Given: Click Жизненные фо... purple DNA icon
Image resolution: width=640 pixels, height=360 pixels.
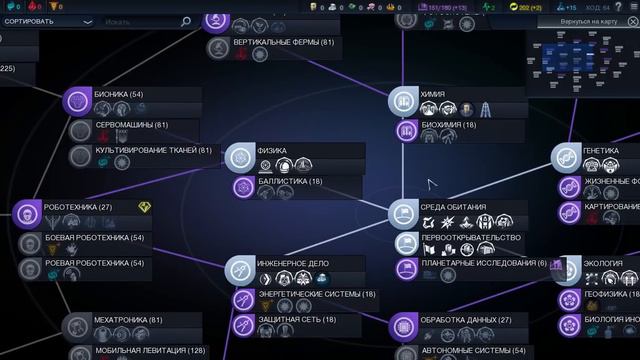Looking at the screenshot, I should click(569, 187).
